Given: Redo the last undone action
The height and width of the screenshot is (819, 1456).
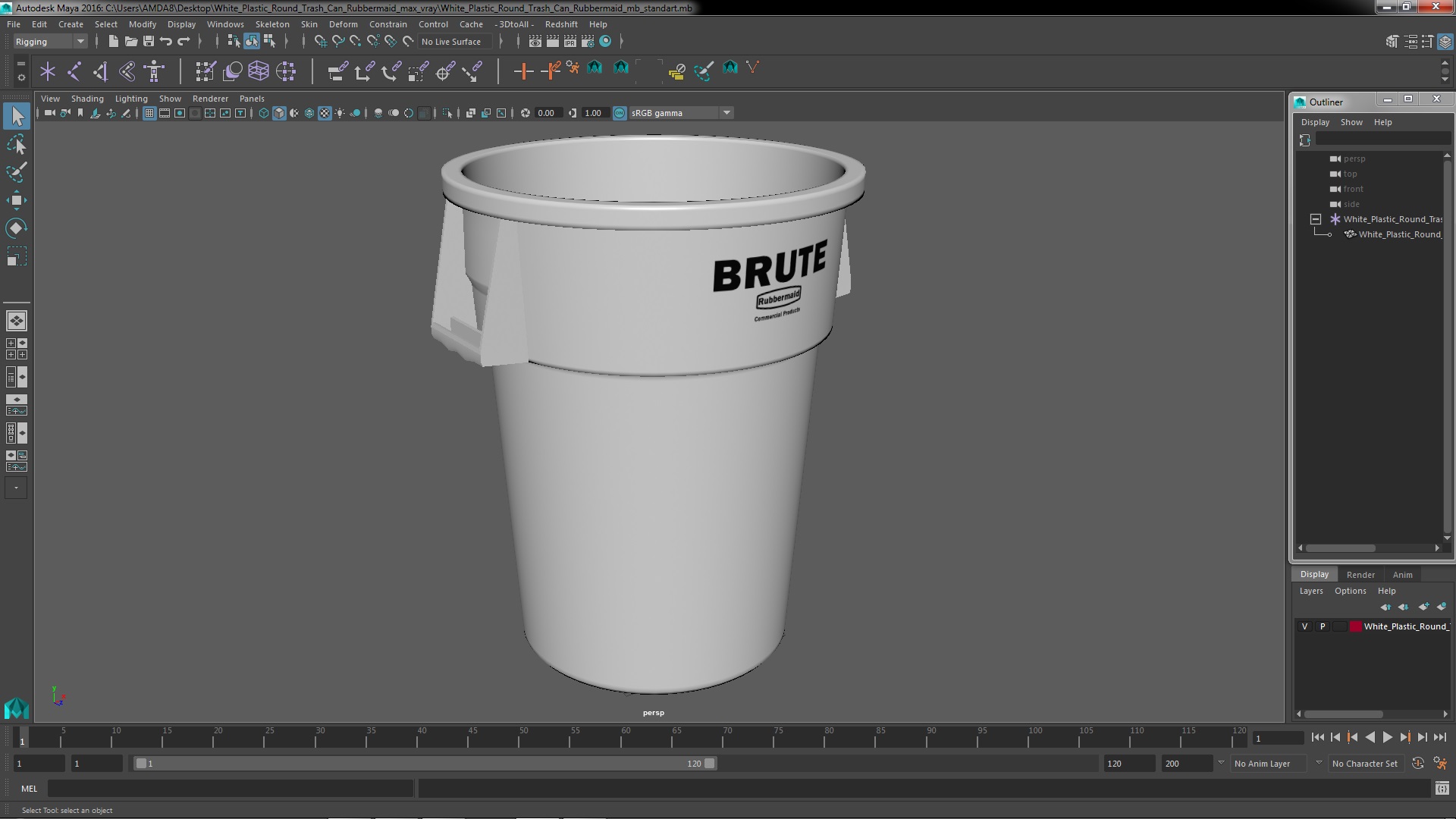Looking at the screenshot, I should point(184,42).
